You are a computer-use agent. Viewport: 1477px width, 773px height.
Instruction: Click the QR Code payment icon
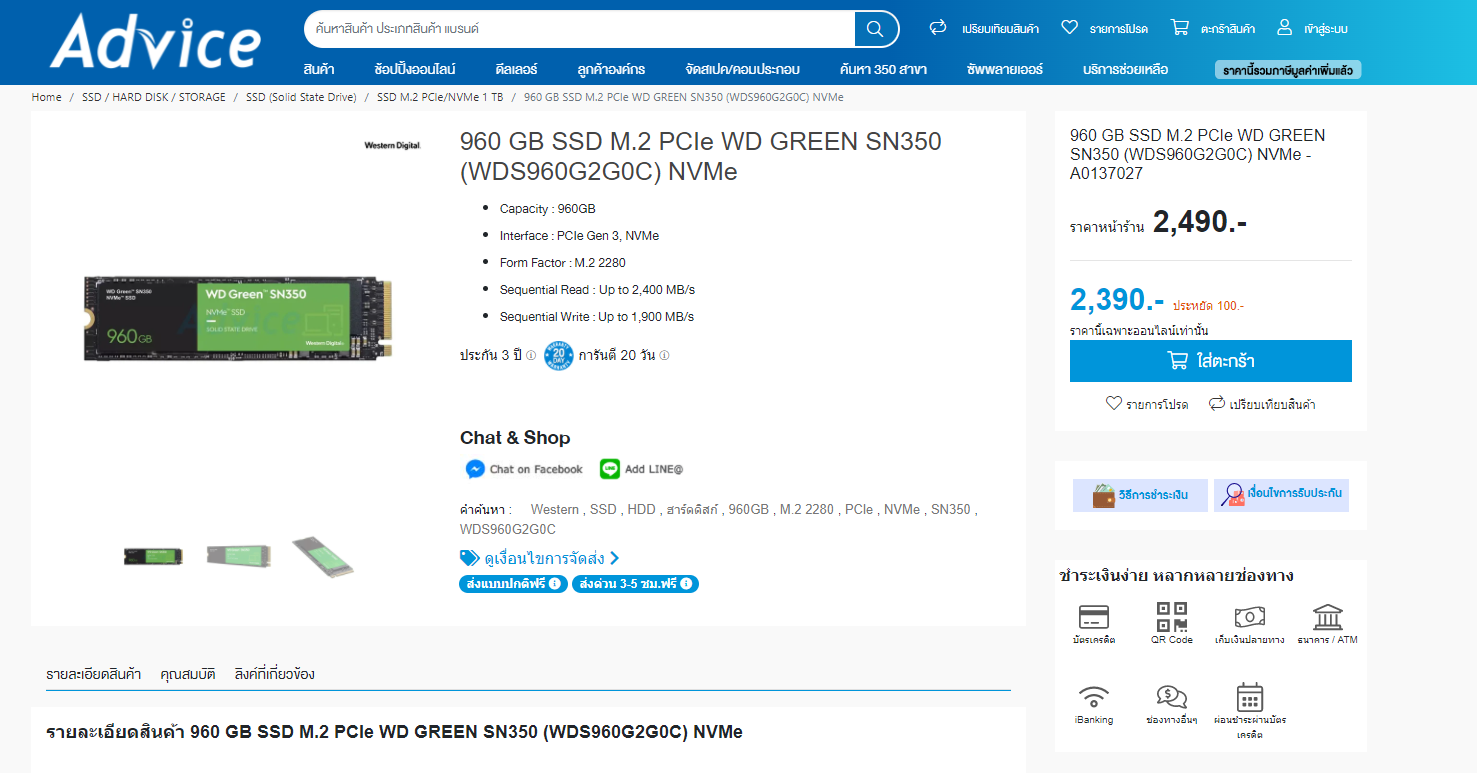[1172, 616]
